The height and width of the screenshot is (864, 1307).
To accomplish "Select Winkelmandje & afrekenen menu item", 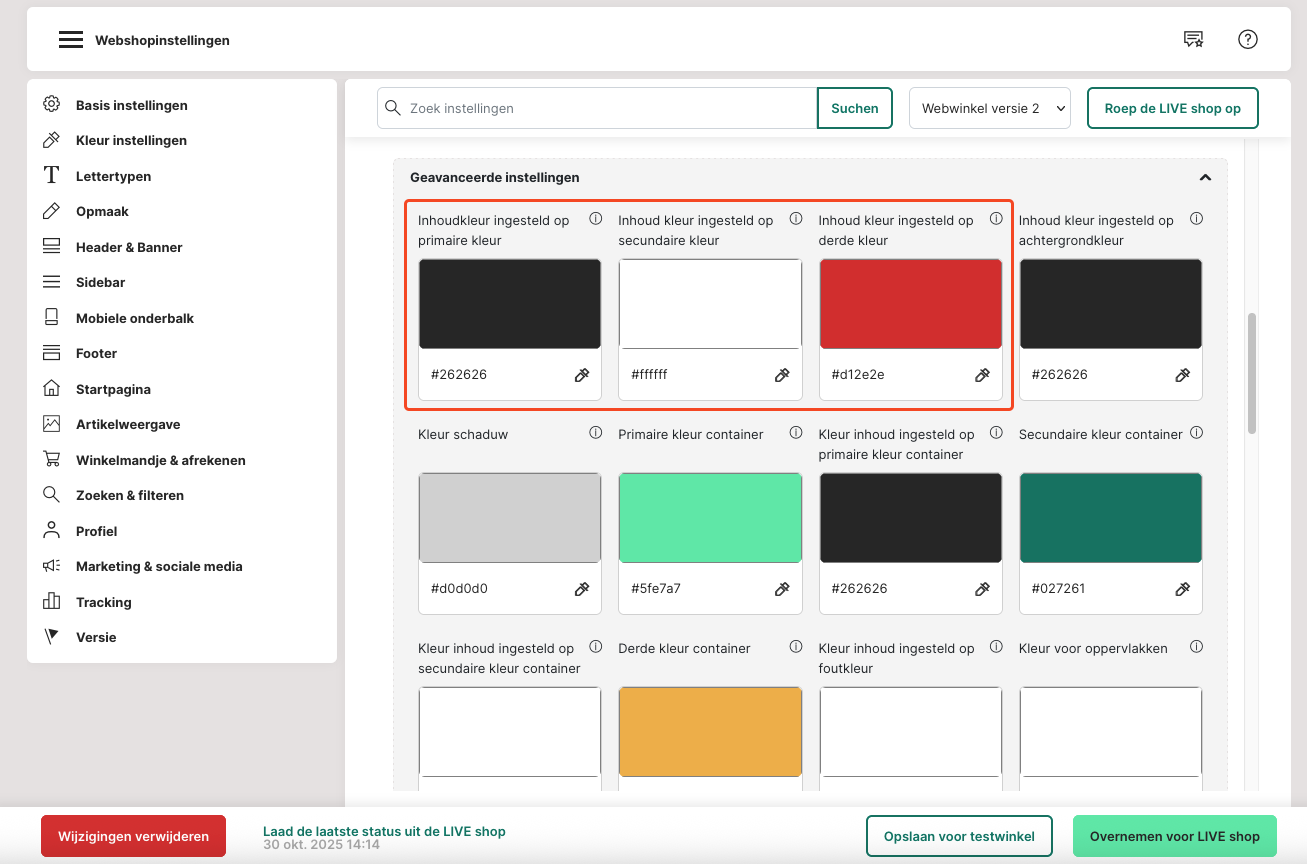I will 160,460.
